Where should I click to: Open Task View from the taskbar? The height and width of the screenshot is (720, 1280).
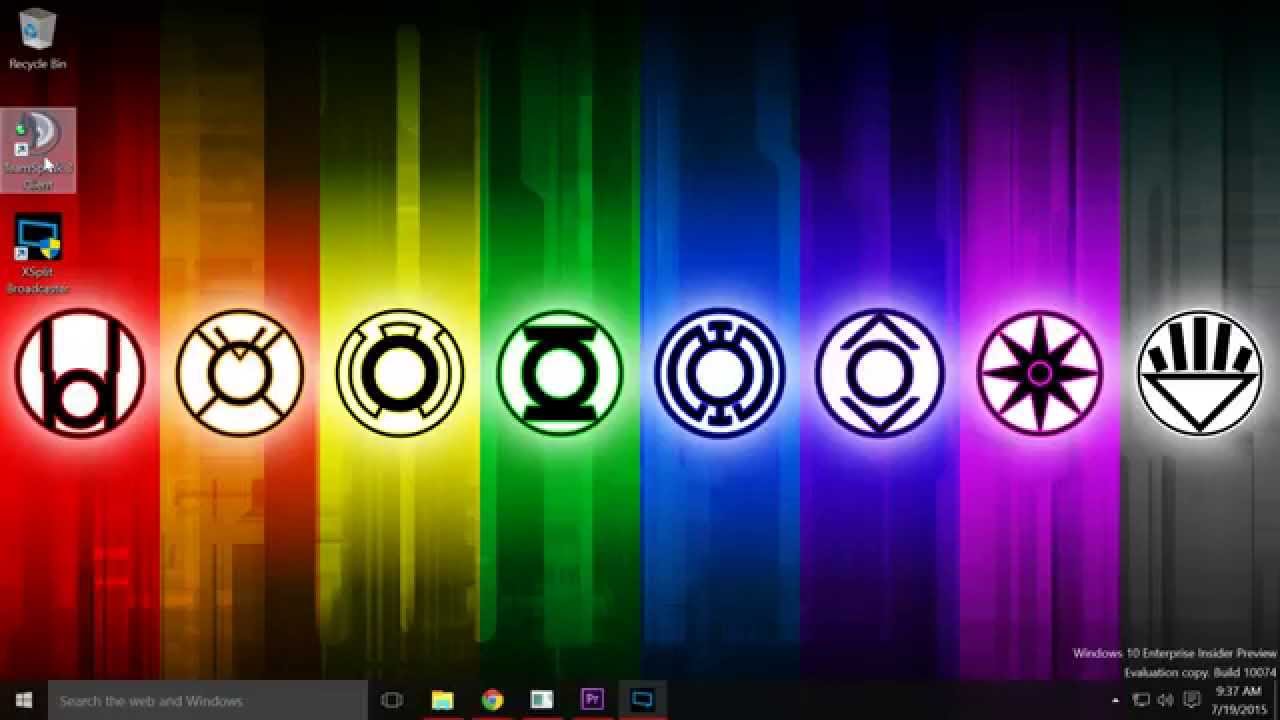pos(392,700)
